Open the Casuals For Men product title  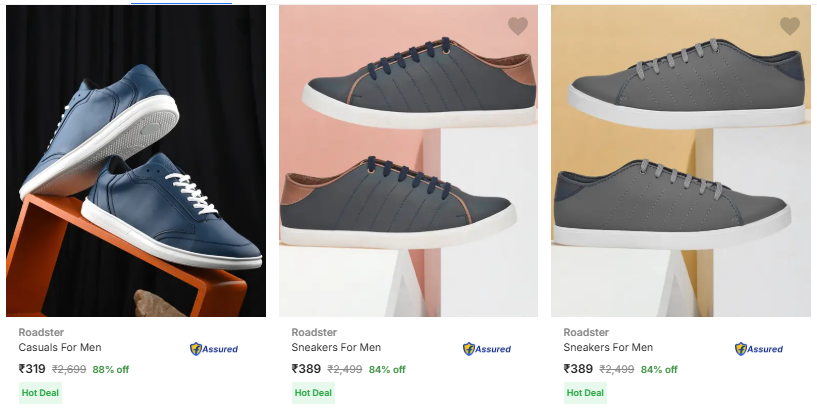point(60,348)
